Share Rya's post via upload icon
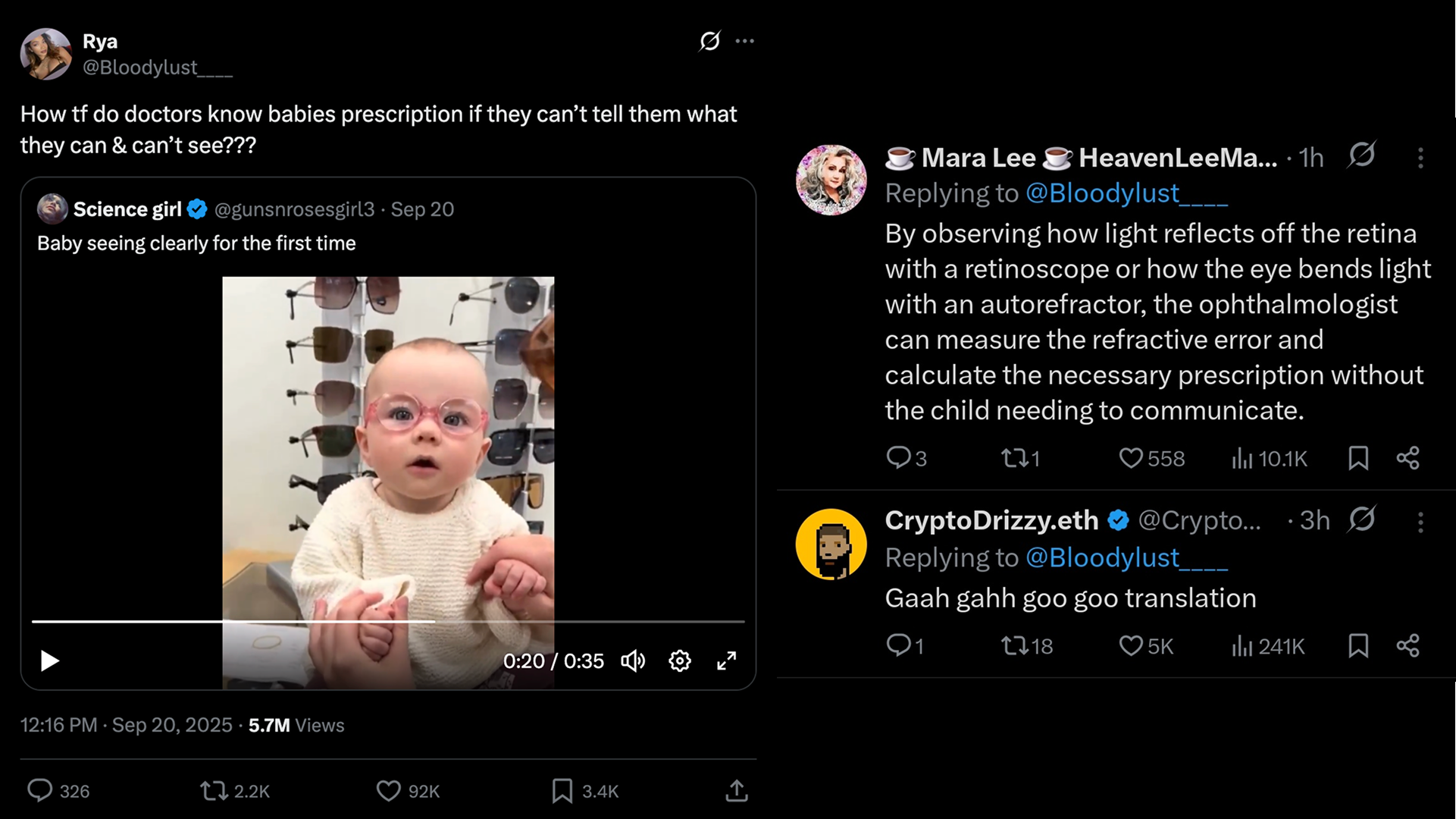Viewport: 1456px width, 819px height. [737, 791]
